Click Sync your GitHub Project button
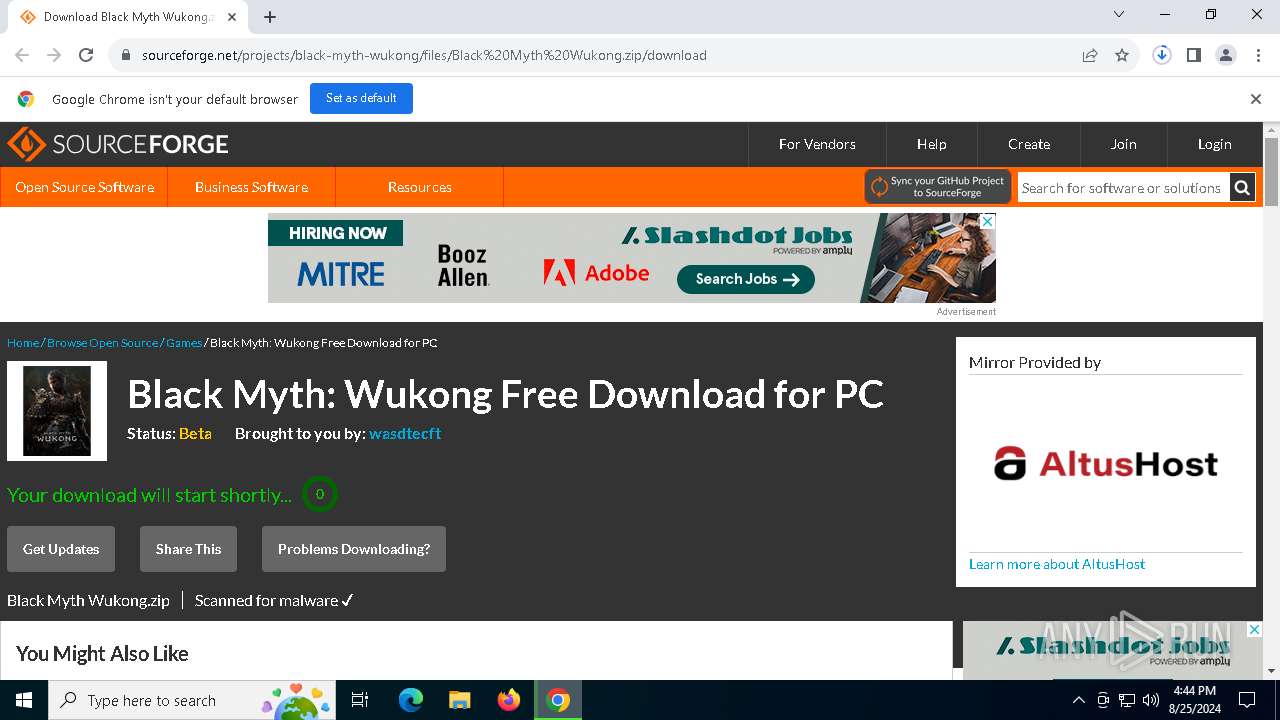 938,187
